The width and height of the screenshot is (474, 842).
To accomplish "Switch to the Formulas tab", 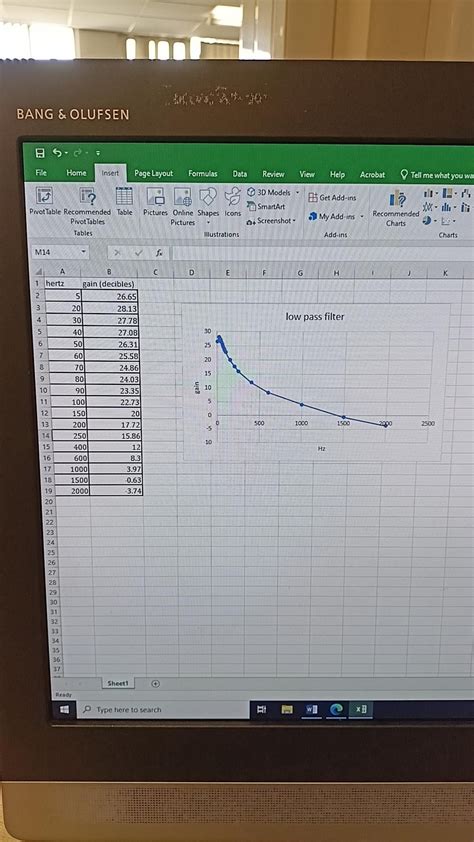I will click(x=203, y=173).
